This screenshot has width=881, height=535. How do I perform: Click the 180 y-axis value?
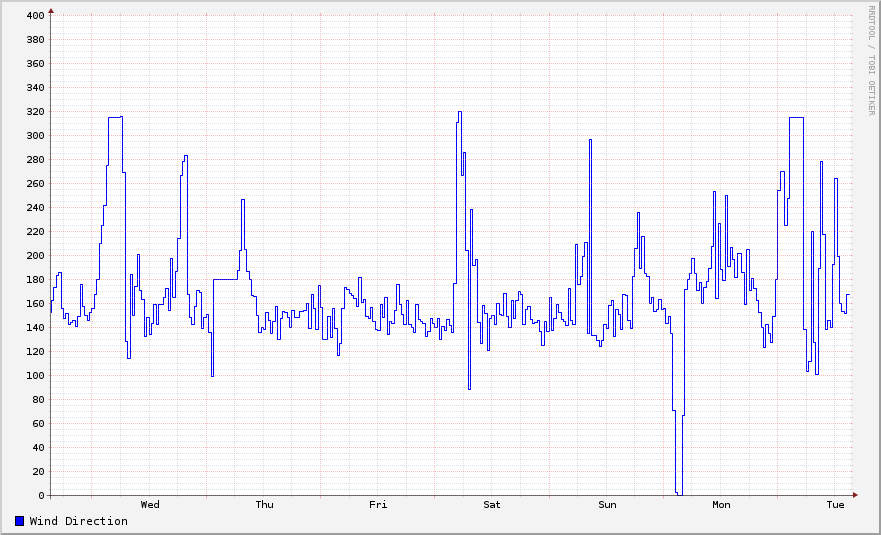click(x=35, y=280)
